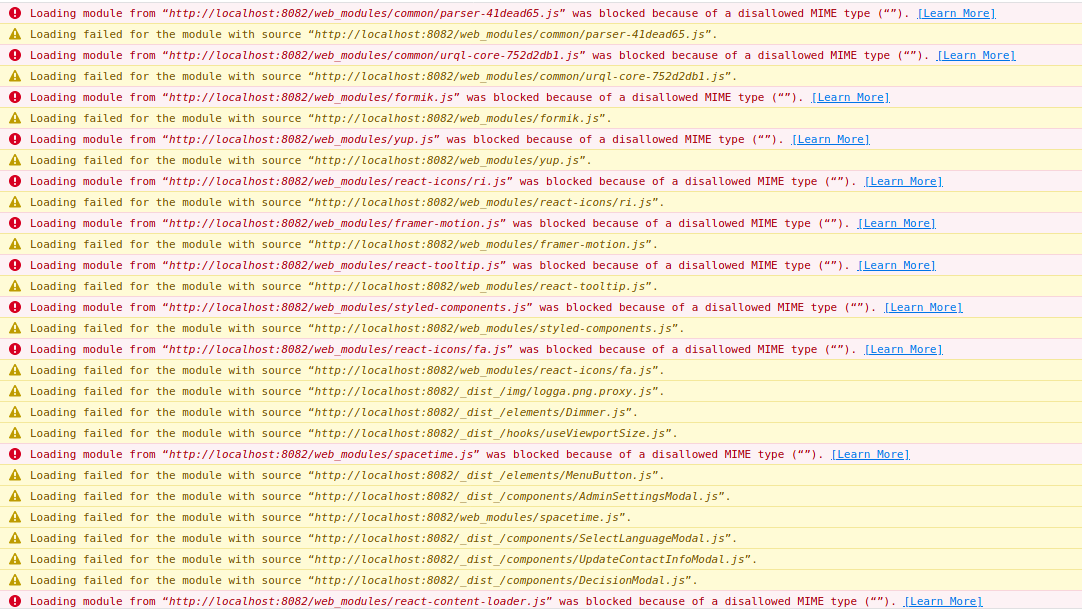Select the components/SelectLanguageModal.js source URL

pyautogui.click(x=522, y=538)
